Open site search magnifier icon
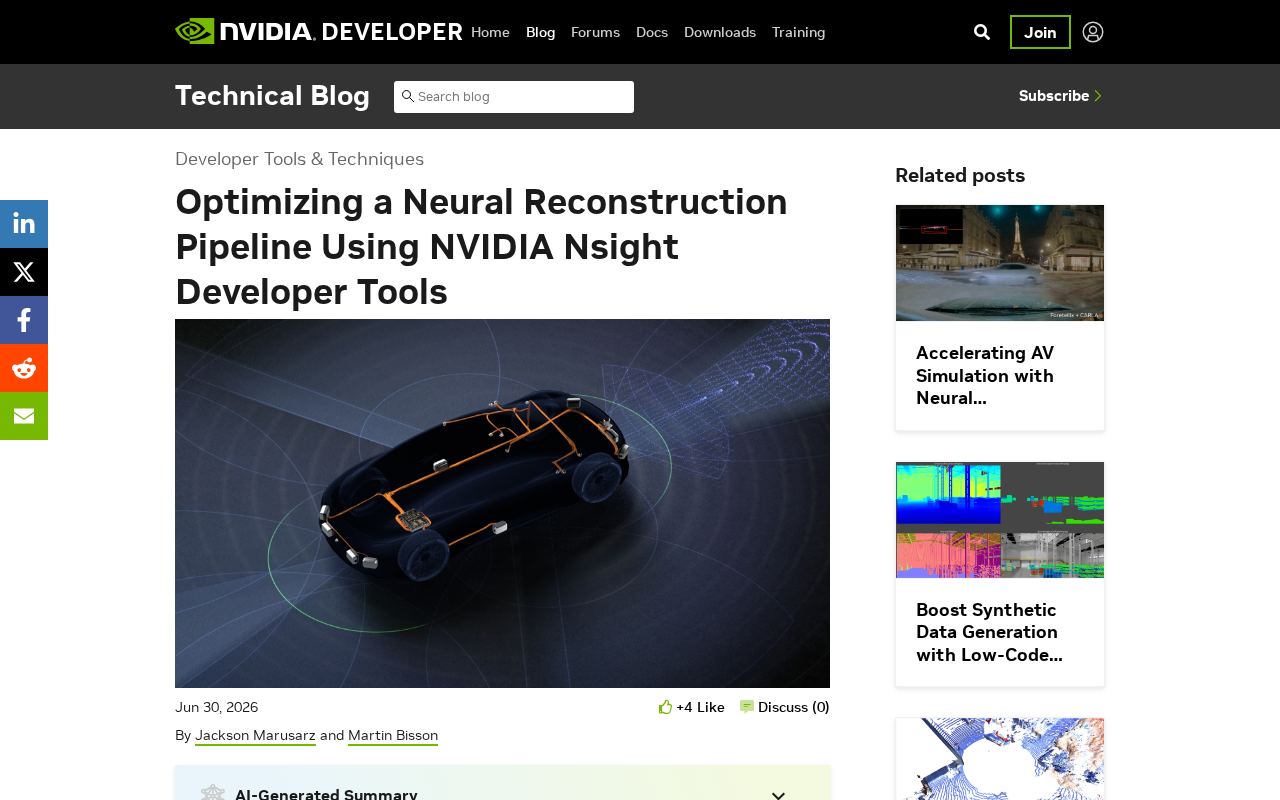 (x=982, y=32)
